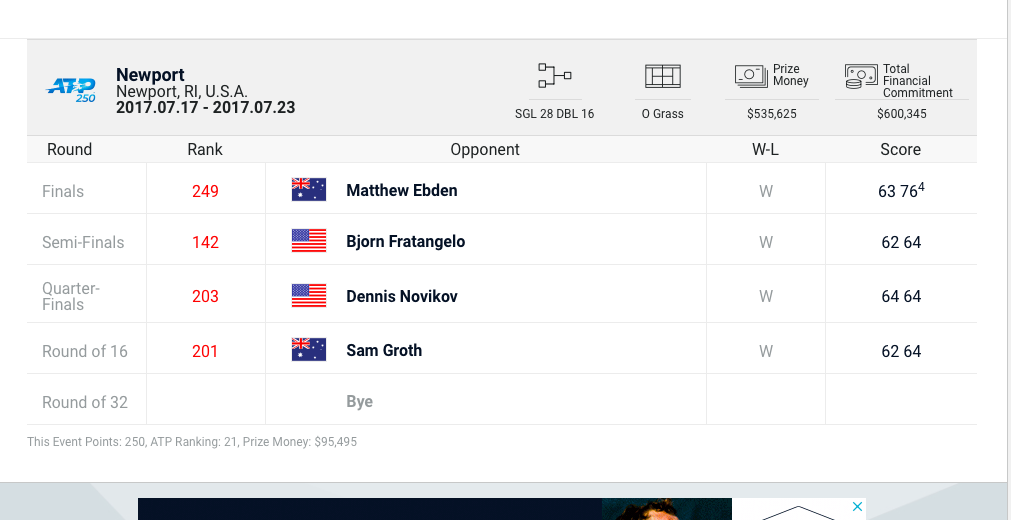Viewport: 1011px width, 520px height.
Task: View the Round of 16 score 62 64
Action: click(901, 351)
